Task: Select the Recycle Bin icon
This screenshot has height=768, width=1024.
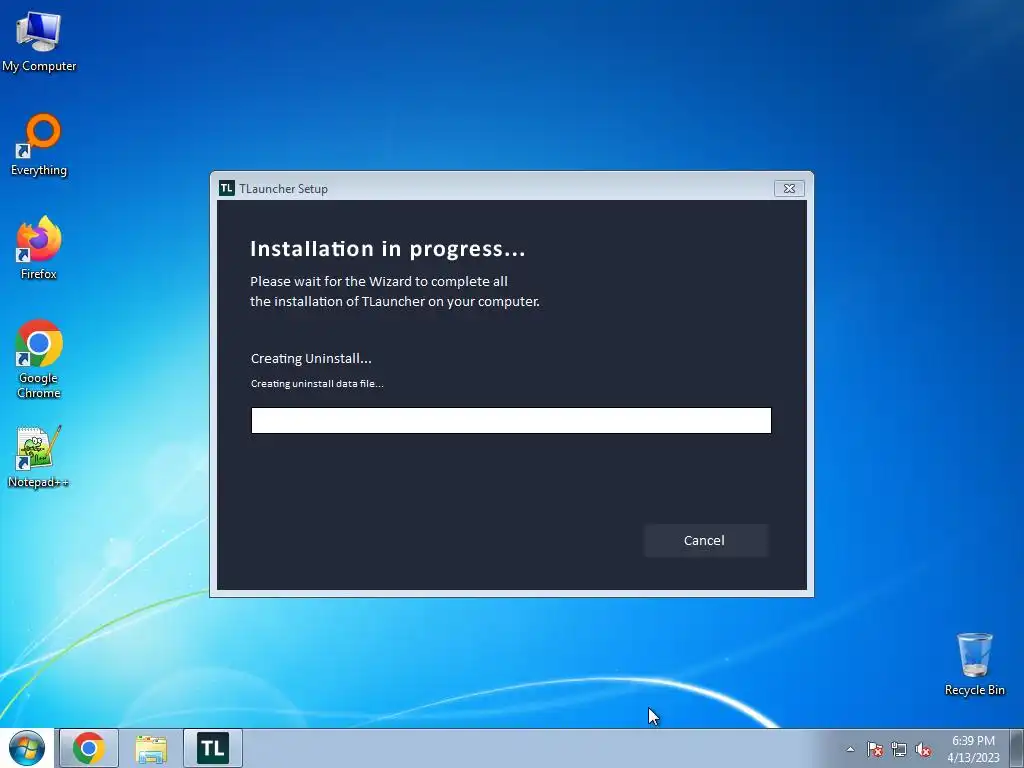Action: coord(974,664)
